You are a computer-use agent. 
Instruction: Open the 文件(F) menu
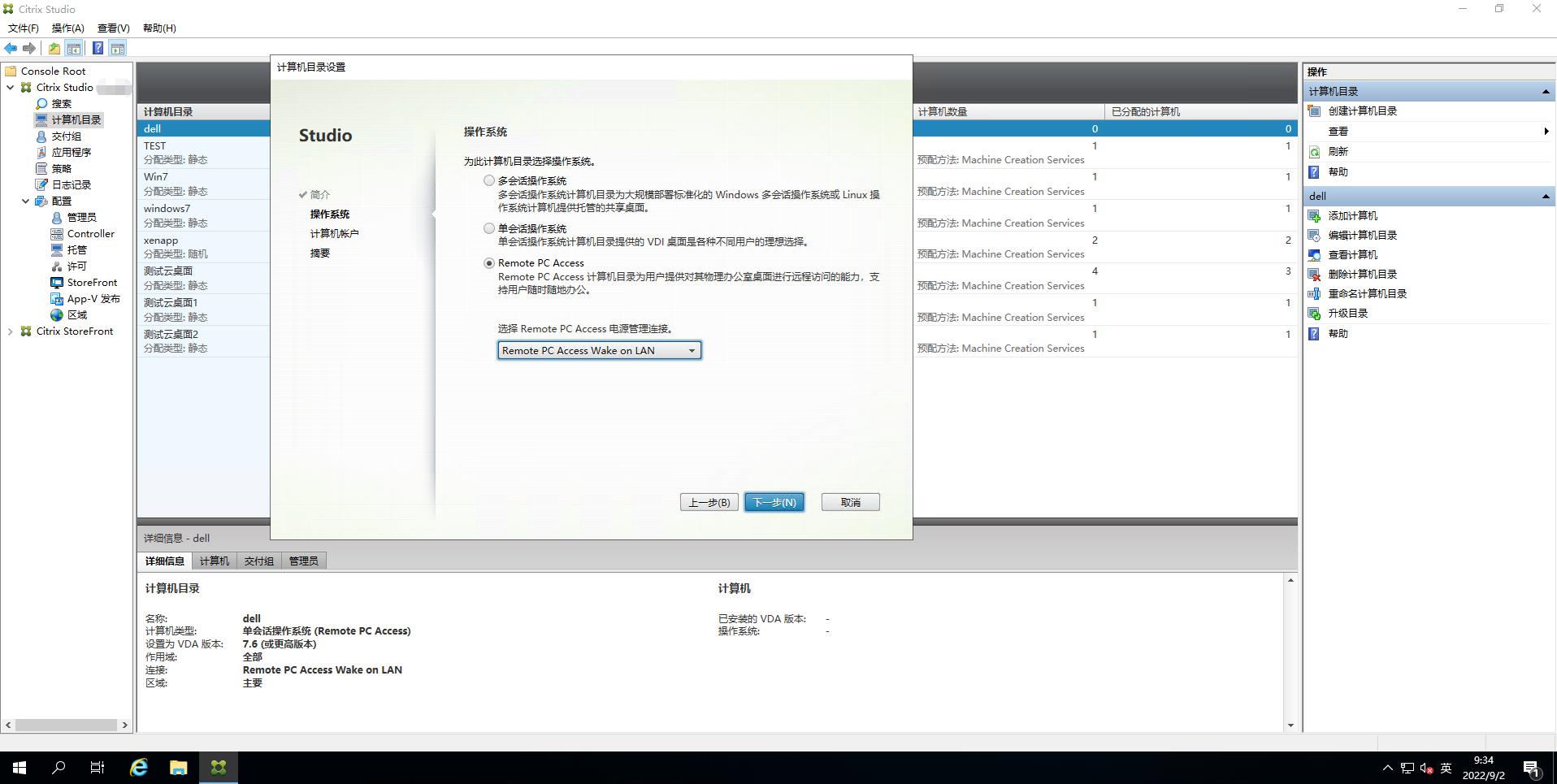click(23, 28)
